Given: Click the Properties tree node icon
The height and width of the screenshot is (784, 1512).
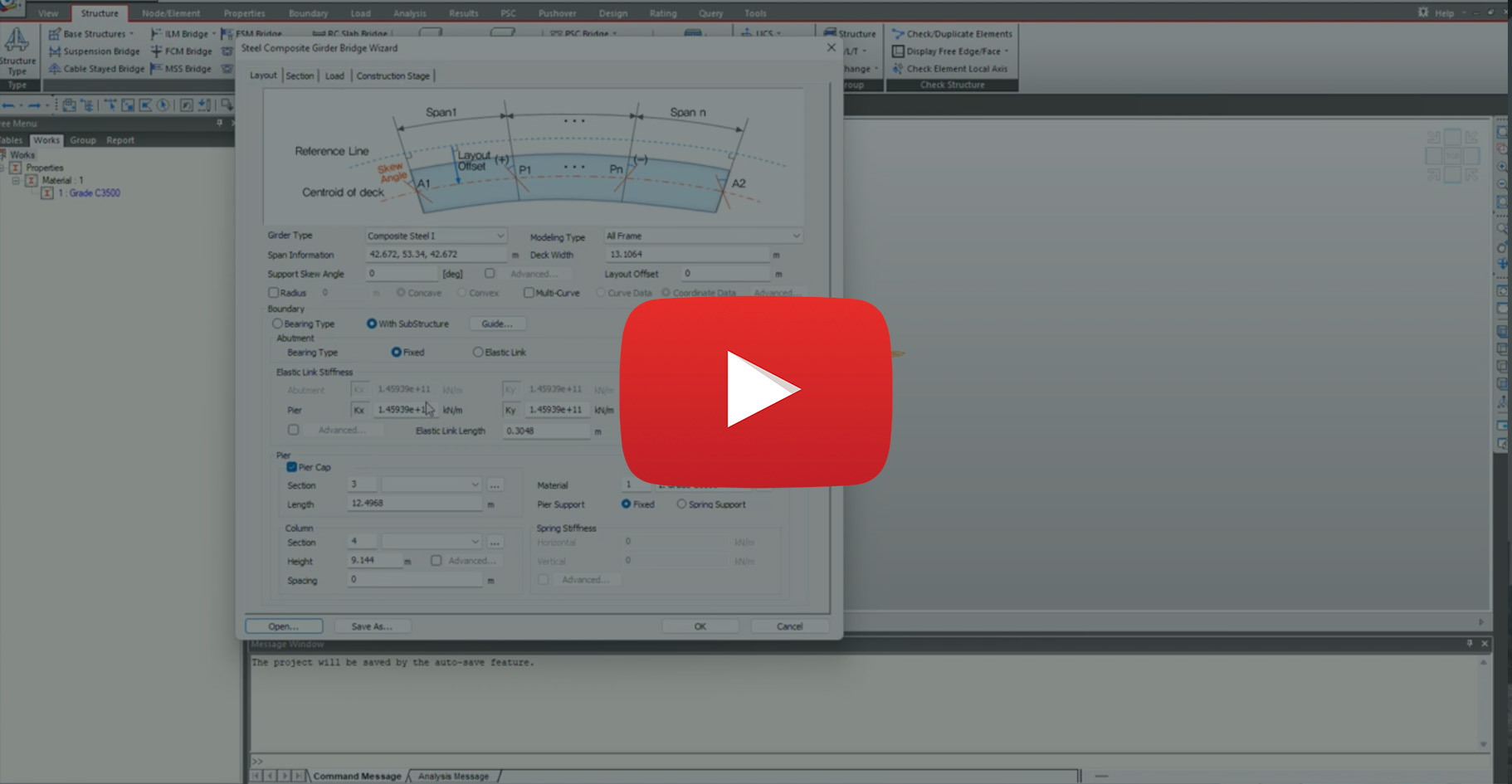Looking at the screenshot, I should click(x=15, y=168).
